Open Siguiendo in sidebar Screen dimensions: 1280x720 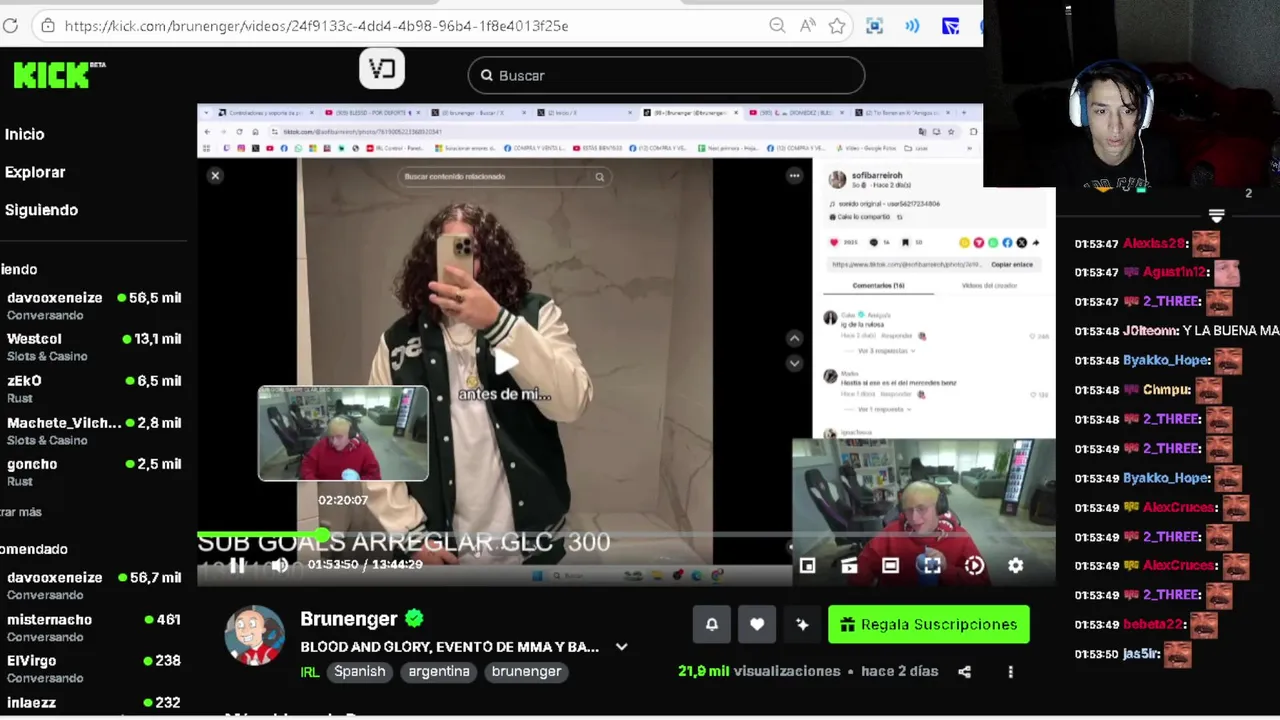coord(41,210)
